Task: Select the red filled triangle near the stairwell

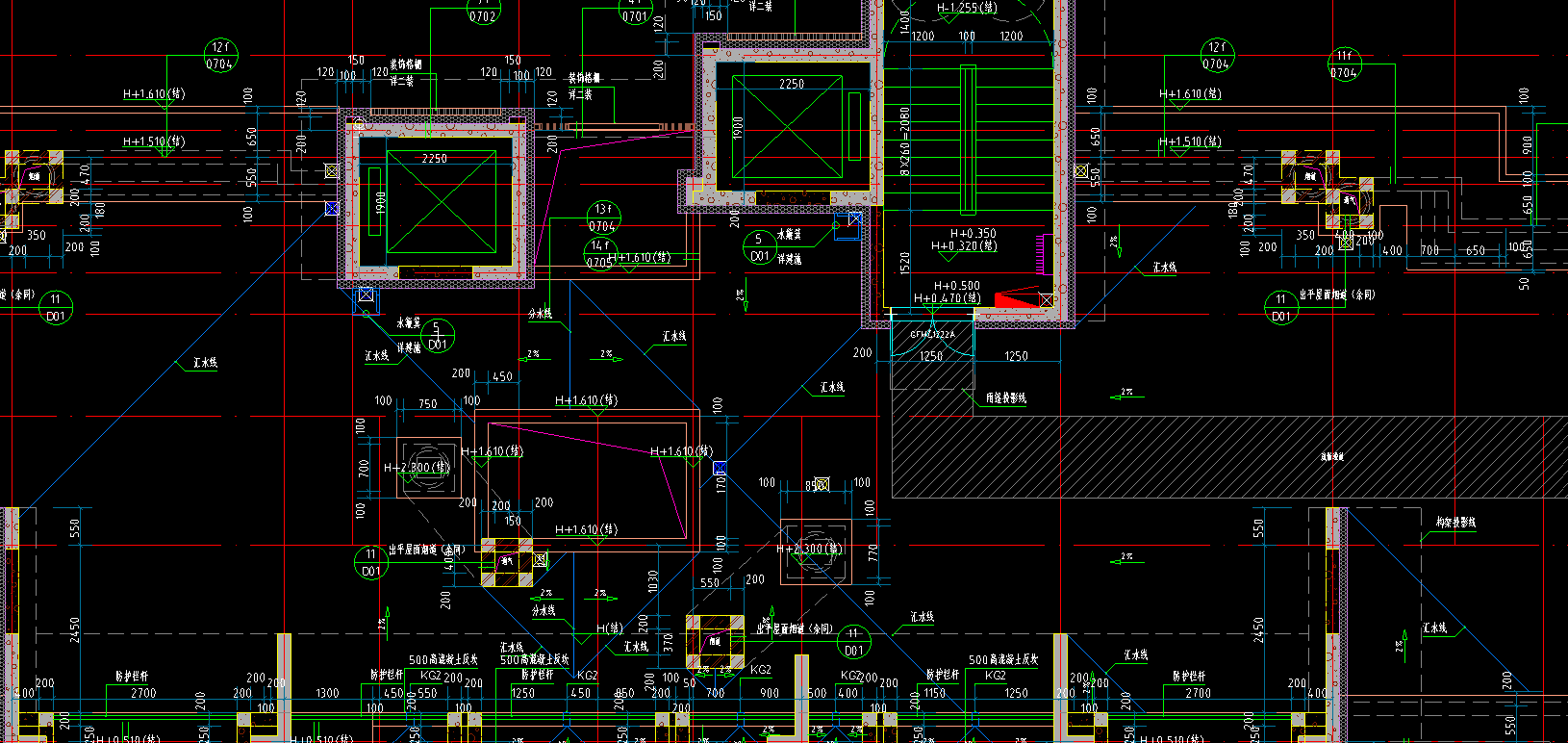Action: coord(1017,300)
